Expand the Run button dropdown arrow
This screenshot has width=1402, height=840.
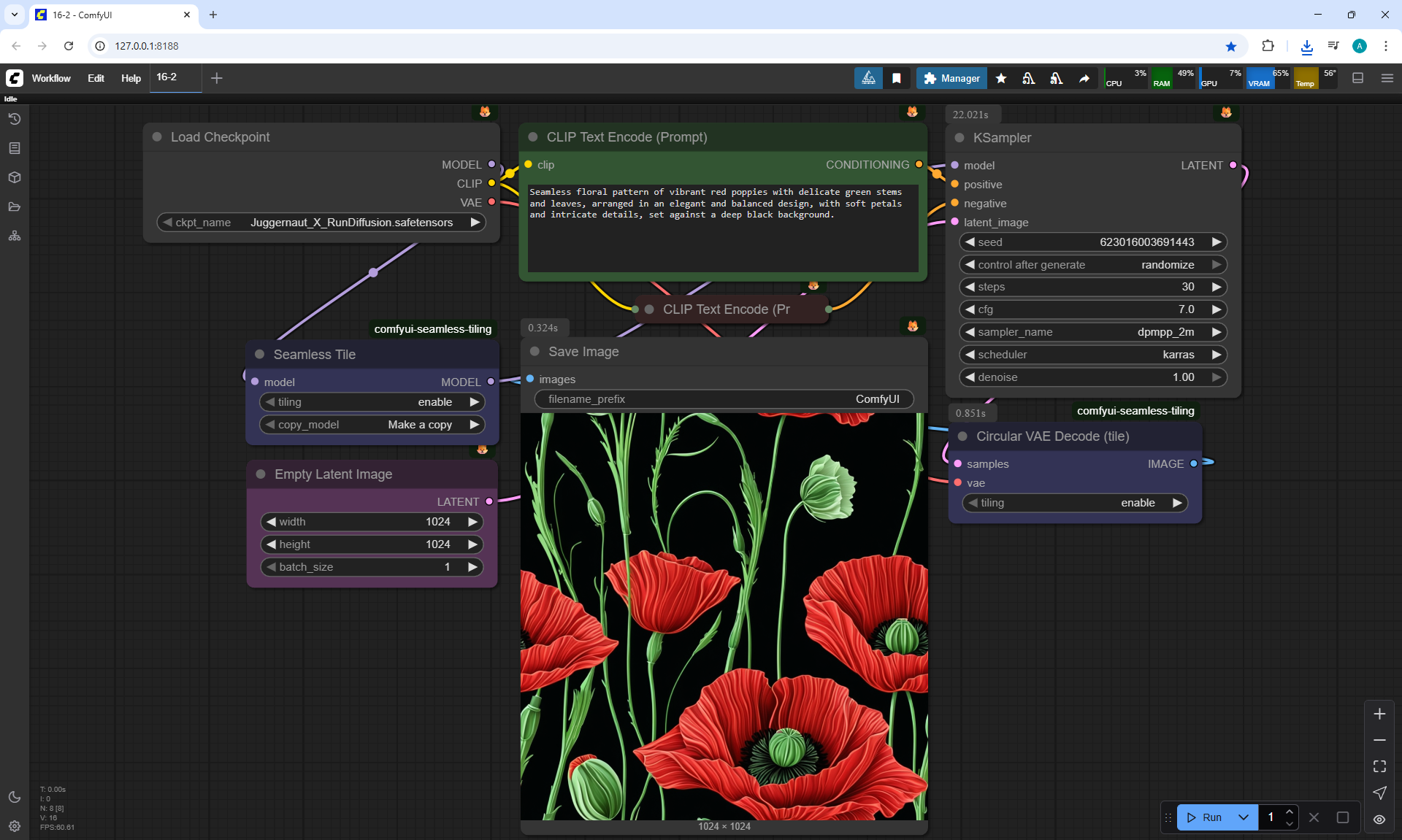click(x=1243, y=817)
